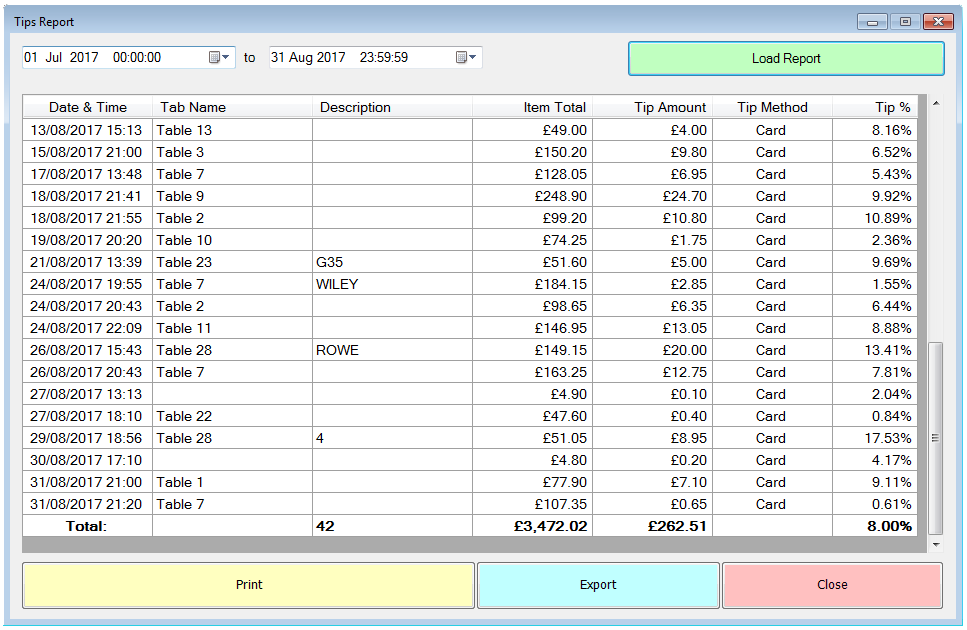
Task: Open the start date calendar picker icon
Action: coord(213,57)
